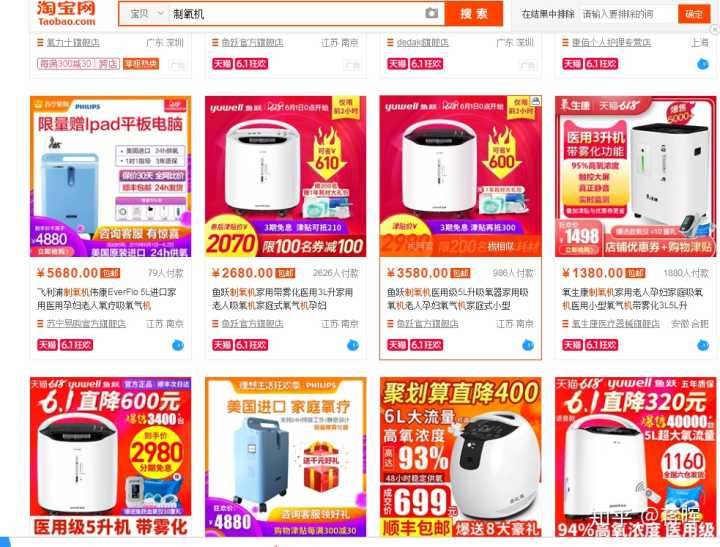Click the 6.1狂欢 tag under ¥1380 listing
Viewport: 720px width, 547px height.
pyautogui.click(x=601, y=345)
